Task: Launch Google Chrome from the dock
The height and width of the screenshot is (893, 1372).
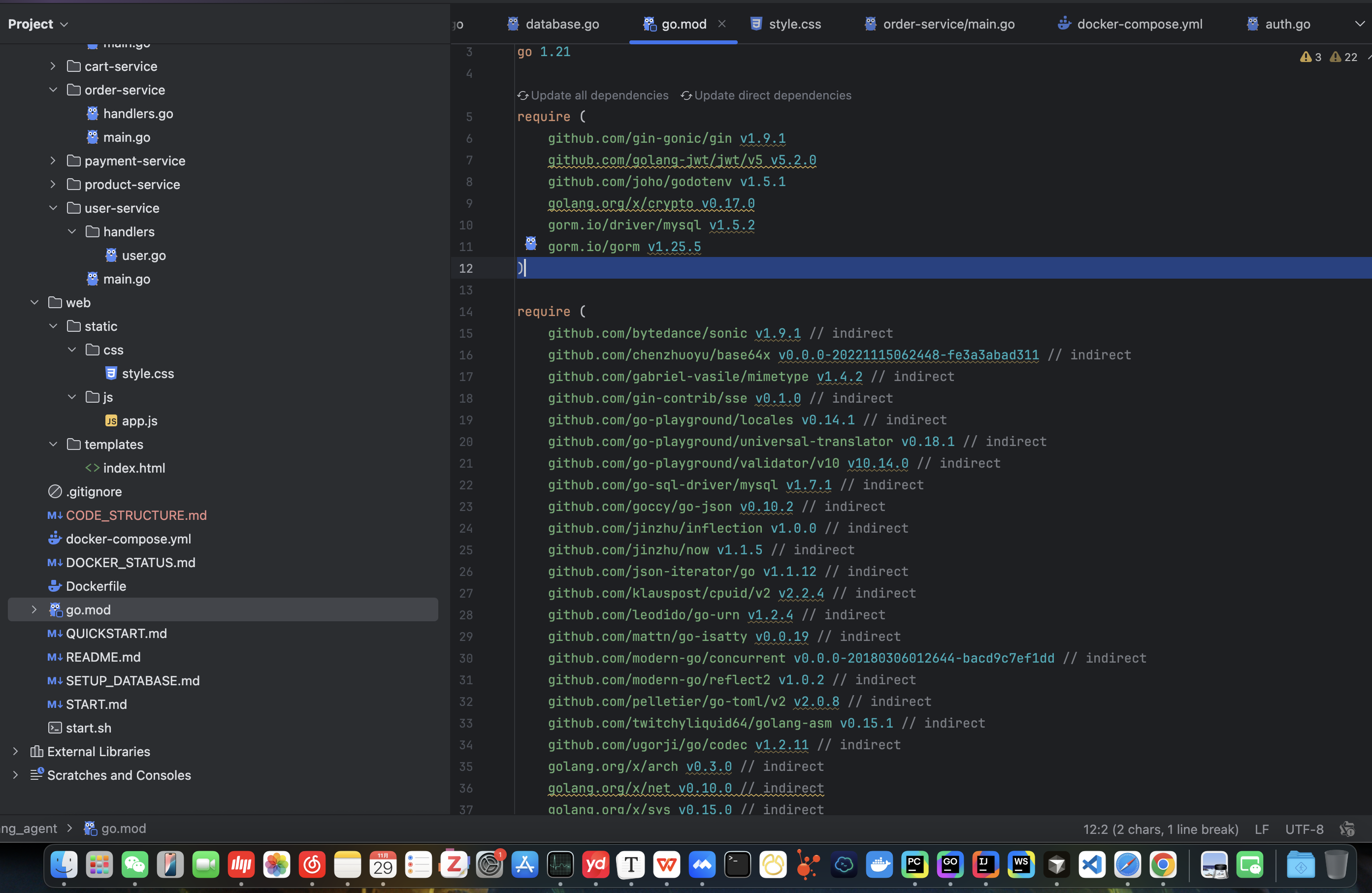Action: pos(1163,864)
